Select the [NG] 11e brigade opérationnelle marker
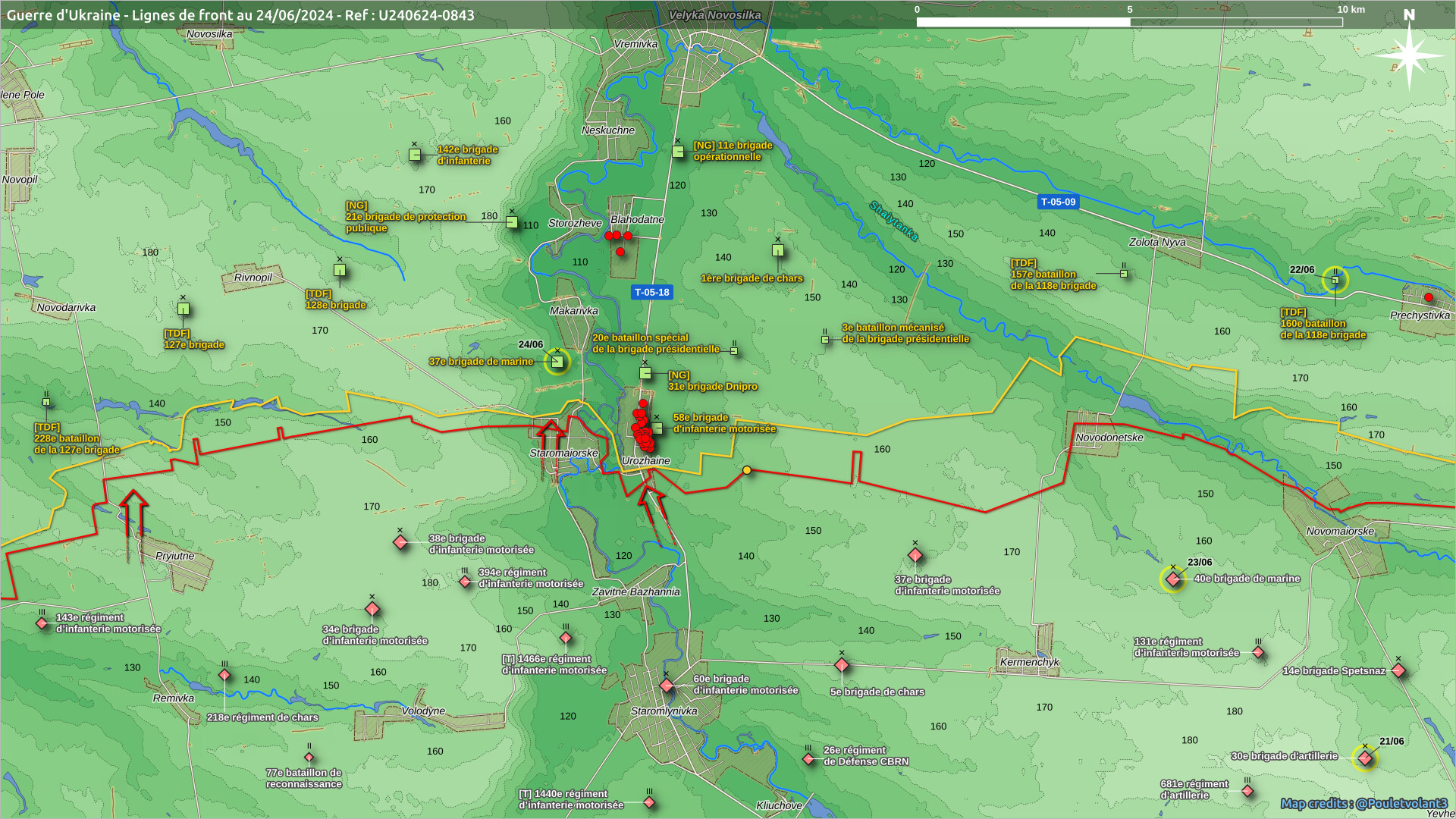Viewport: 1456px width, 819px height. click(x=678, y=152)
